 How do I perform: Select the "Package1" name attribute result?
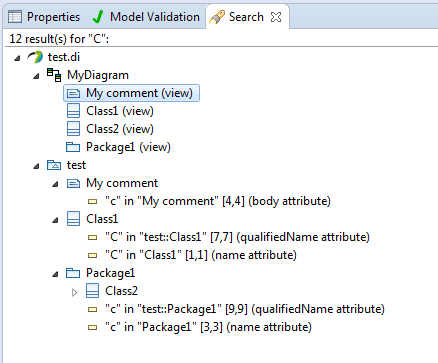tap(199, 327)
